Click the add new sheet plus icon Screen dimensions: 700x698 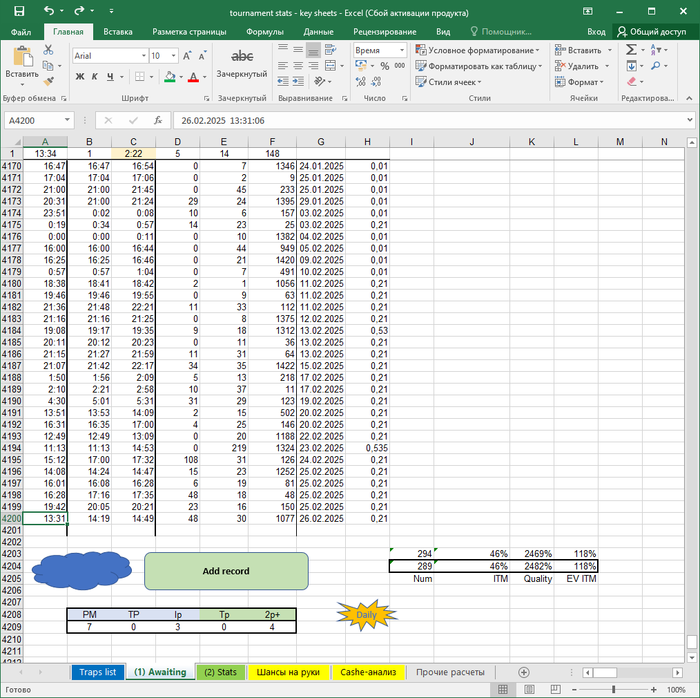point(522,672)
